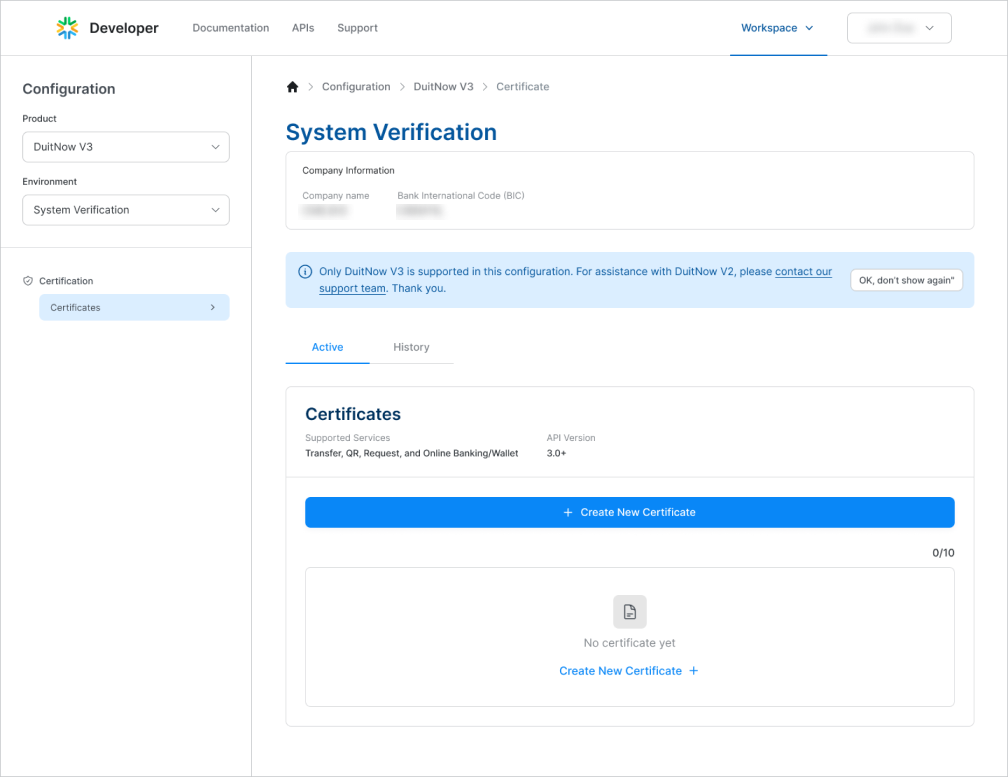Screen dimensions: 1008x777
Task: Open Documentation in the top navigation
Action: (230, 28)
